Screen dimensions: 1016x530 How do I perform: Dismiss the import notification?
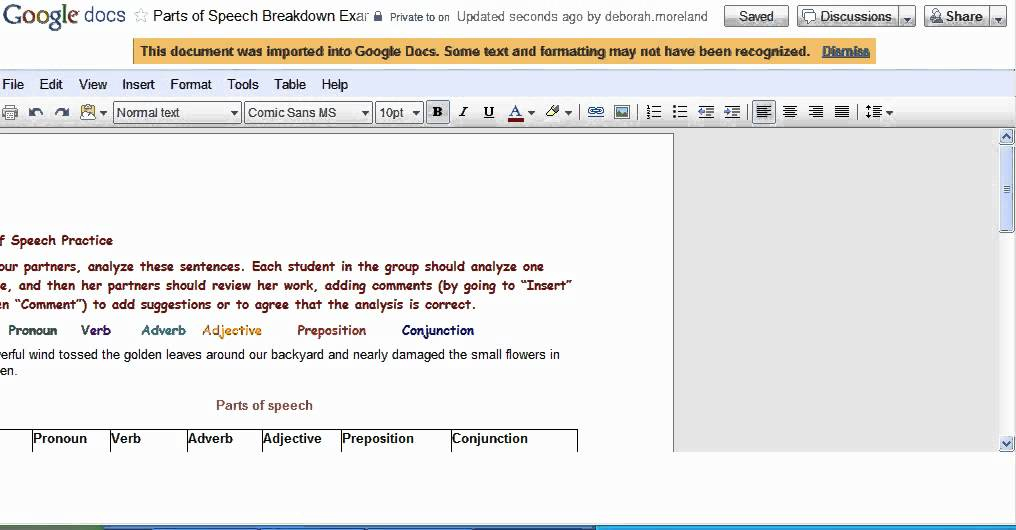coord(846,51)
